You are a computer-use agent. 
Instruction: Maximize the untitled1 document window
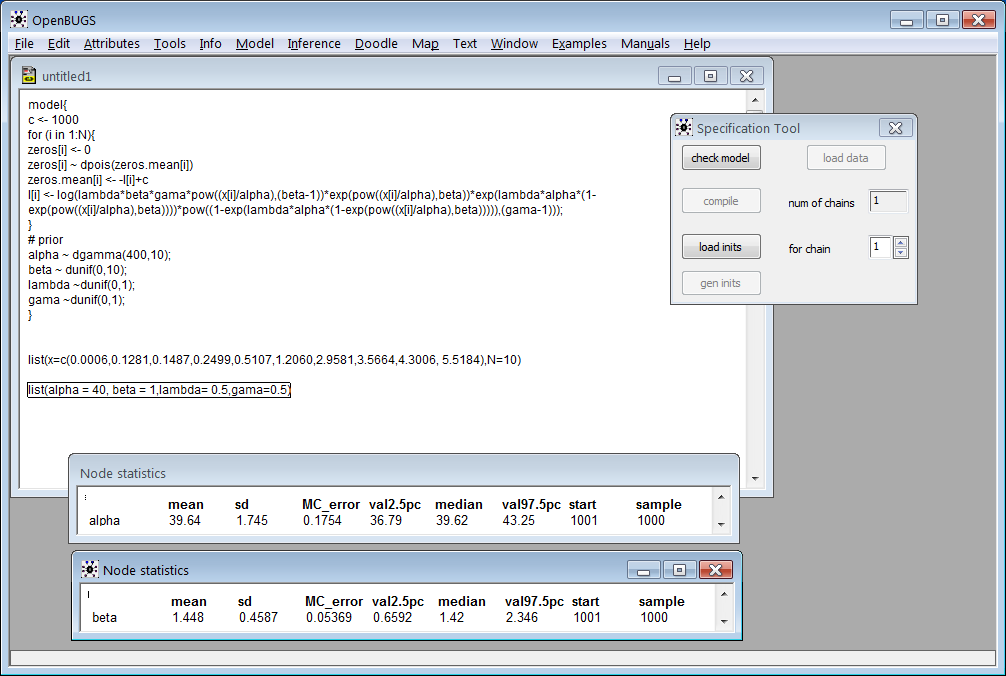point(710,76)
